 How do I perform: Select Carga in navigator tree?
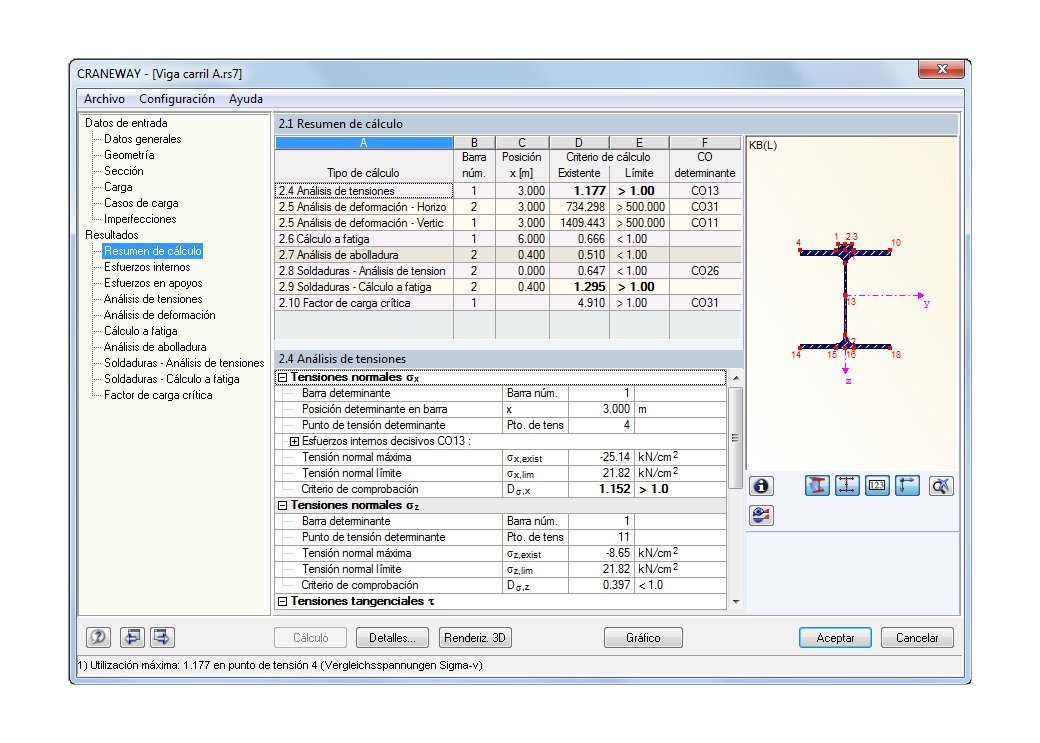118,187
